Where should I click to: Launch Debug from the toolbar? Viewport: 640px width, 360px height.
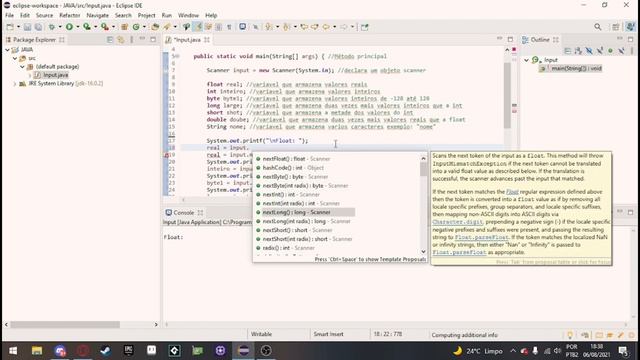(x=52, y=27)
